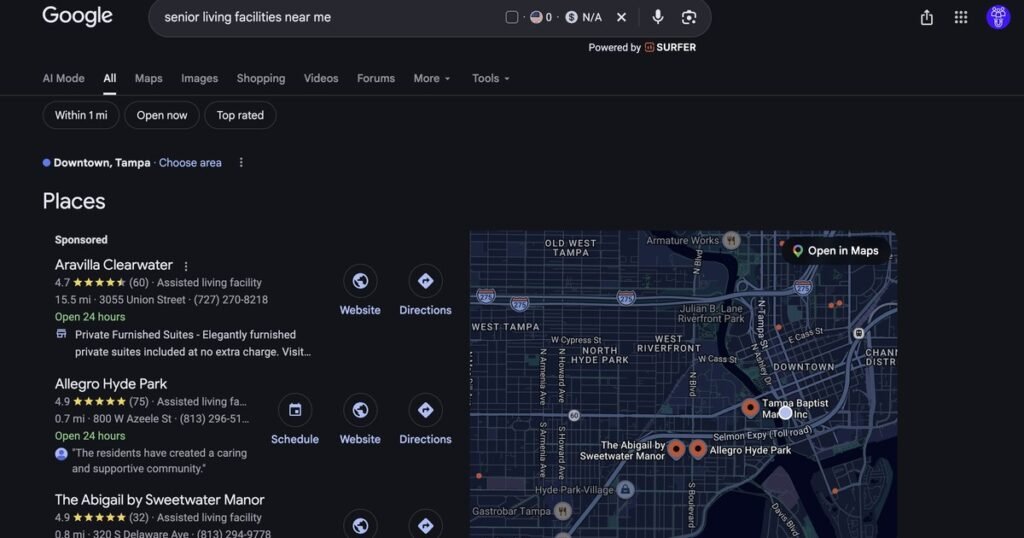Click "Downtown, Tampa" location text
Viewport: 1024px width, 538px height.
pyautogui.click(x=102, y=163)
